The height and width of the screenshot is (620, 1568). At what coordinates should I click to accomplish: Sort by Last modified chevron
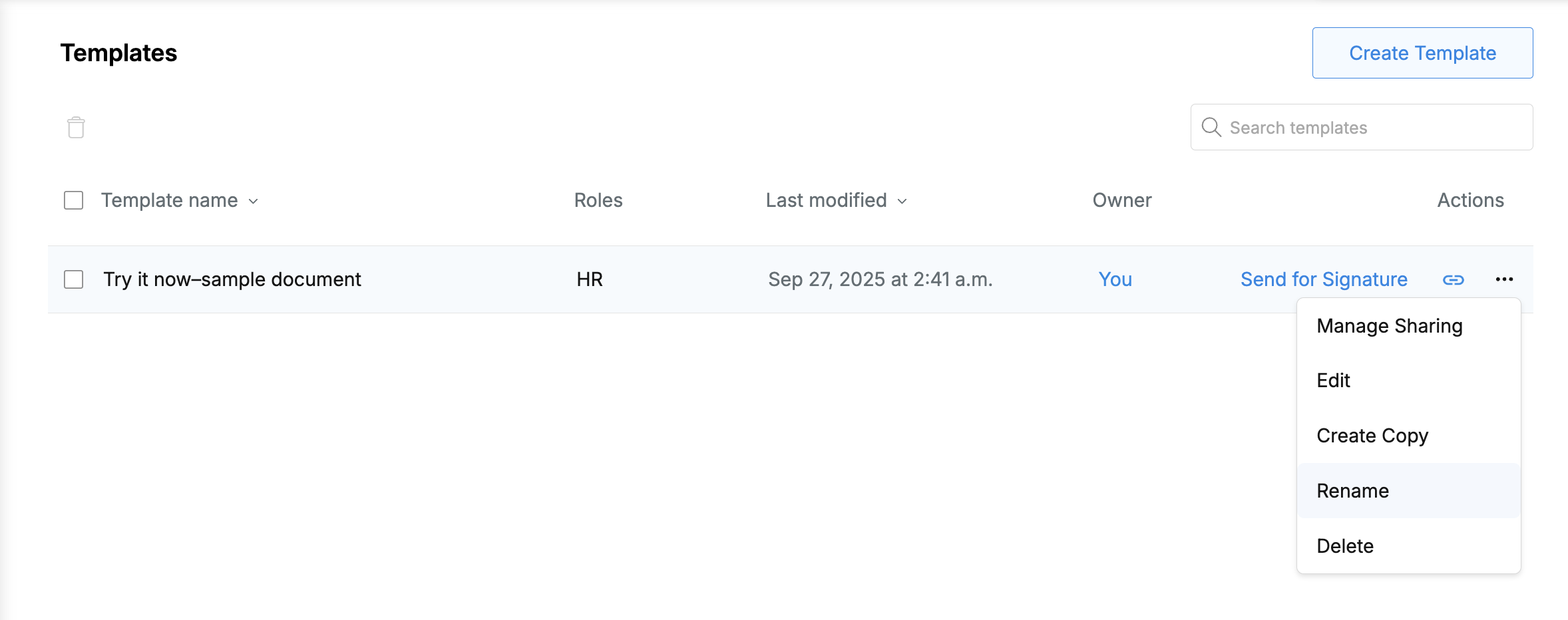(902, 201)
